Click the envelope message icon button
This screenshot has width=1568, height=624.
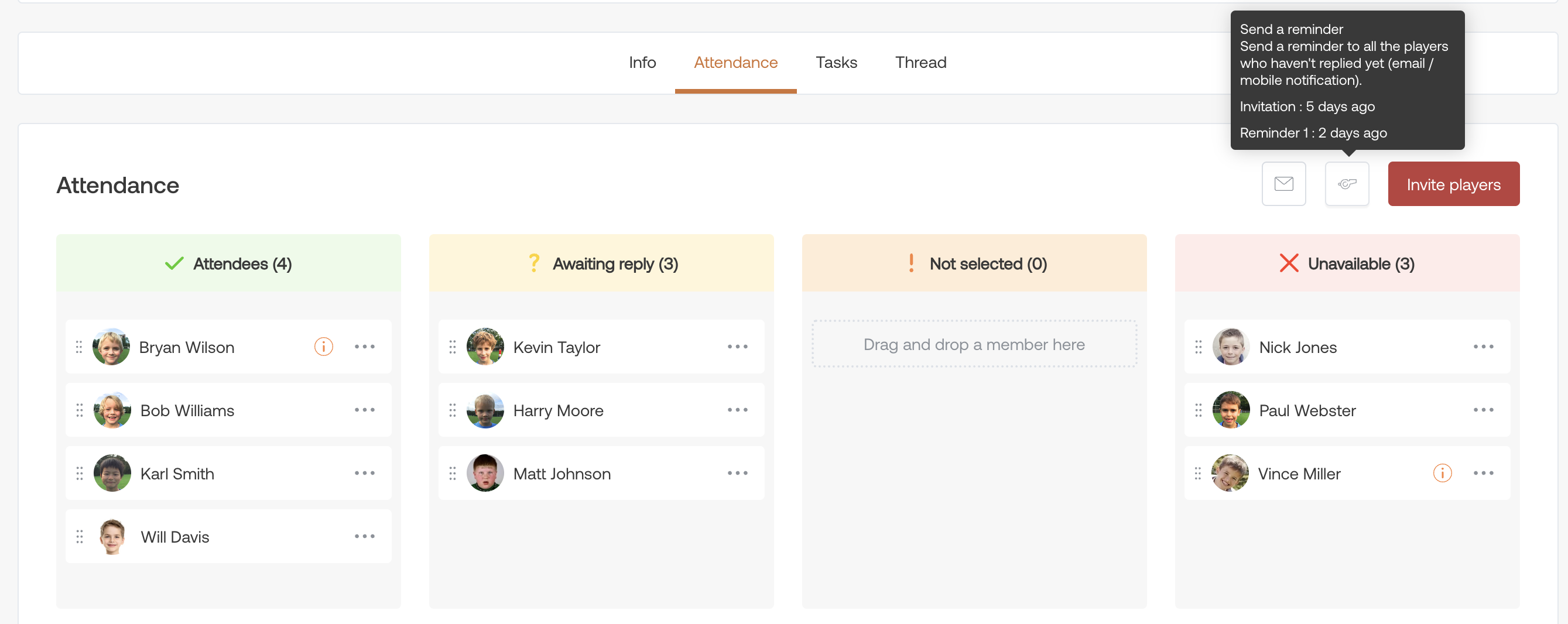coord(1283,184)
